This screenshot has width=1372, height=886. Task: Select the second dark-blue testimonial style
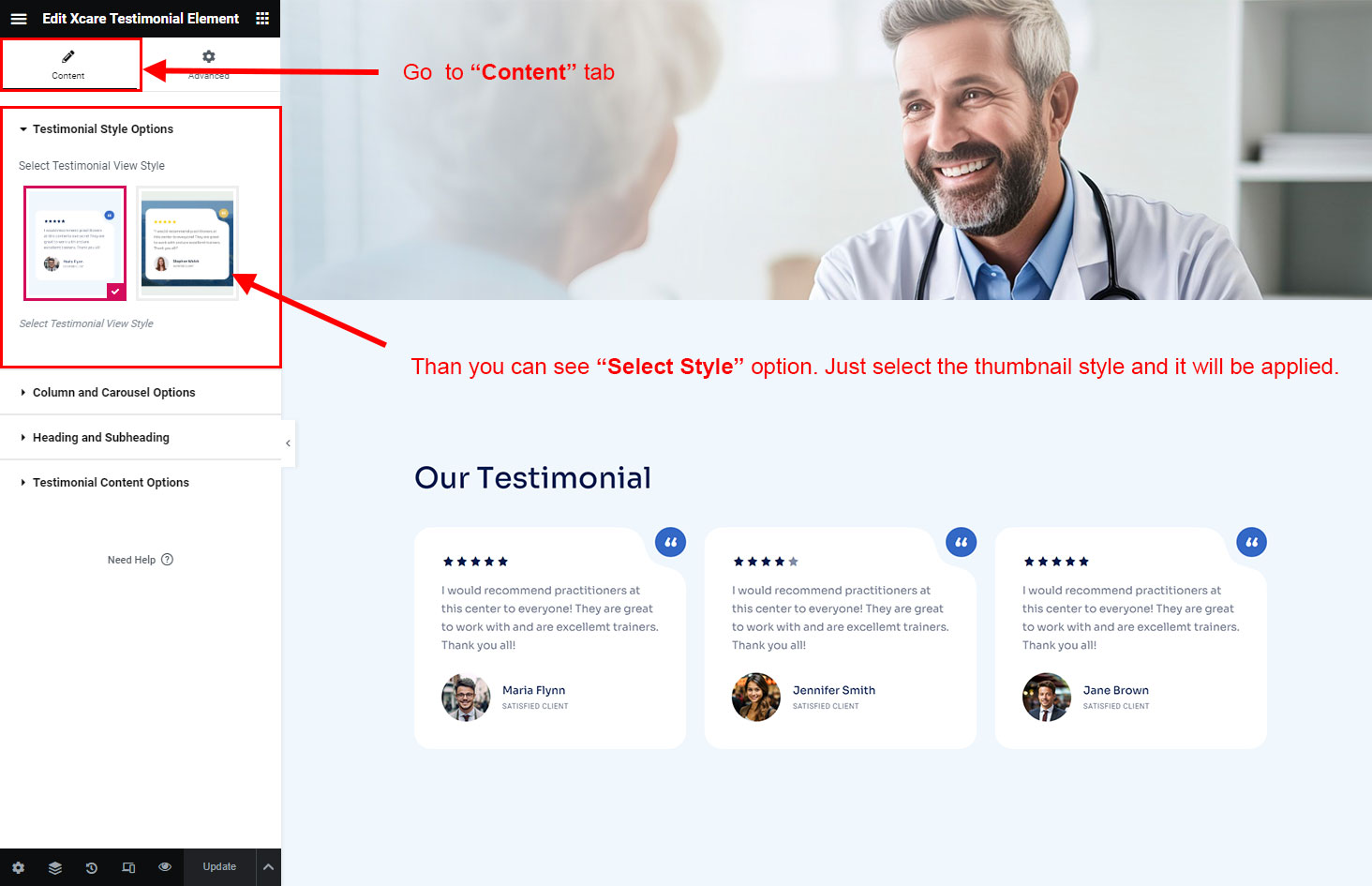tap(187, 243)
